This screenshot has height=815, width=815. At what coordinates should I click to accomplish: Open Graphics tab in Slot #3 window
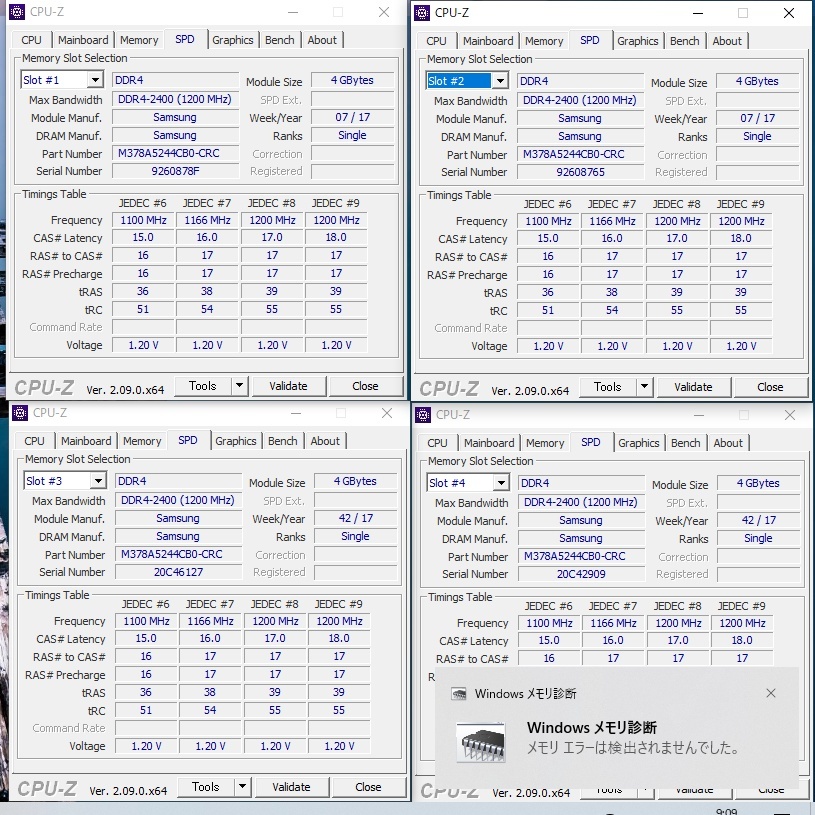pos(235,441)
